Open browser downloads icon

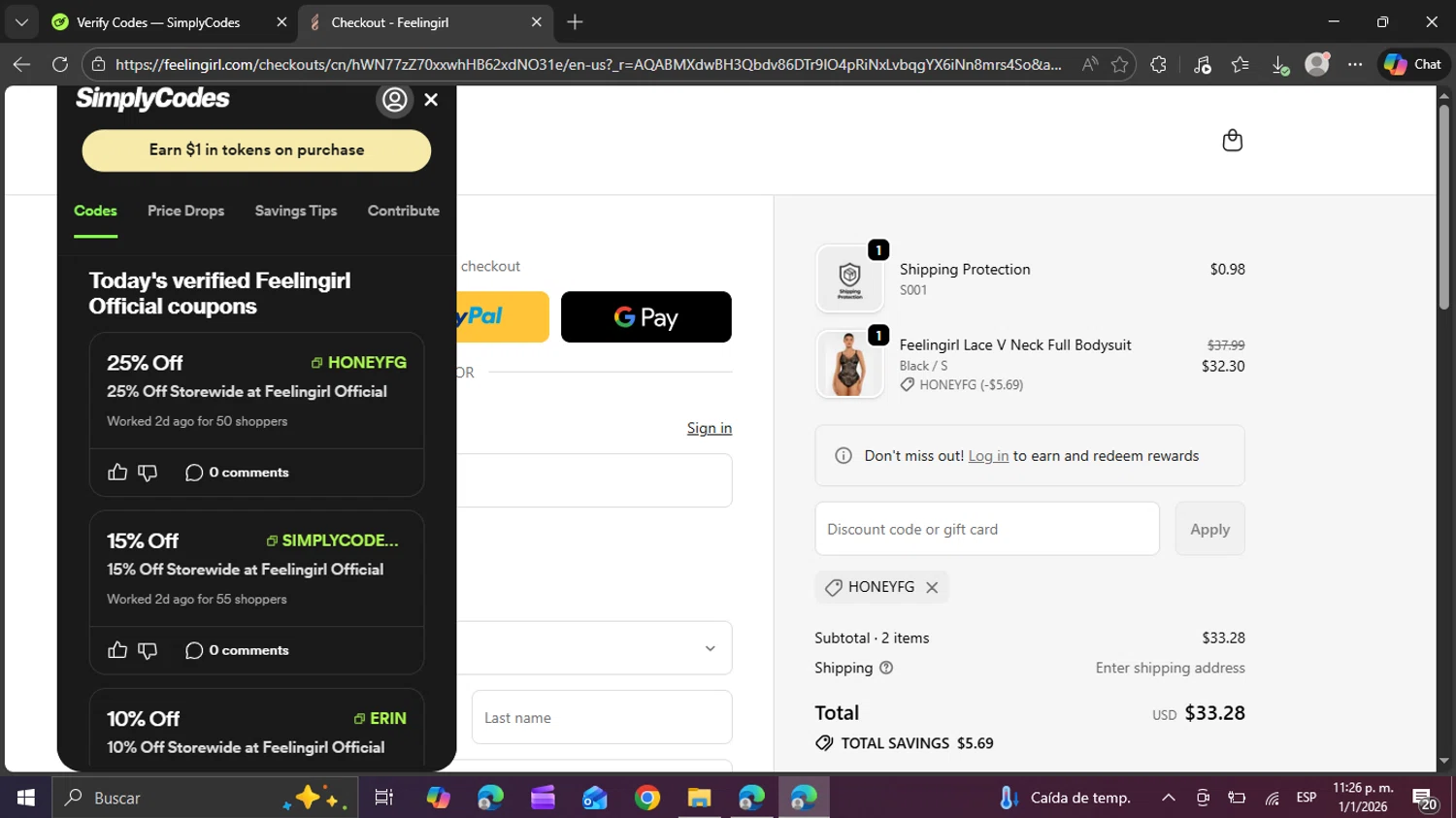pos(1279,64)
